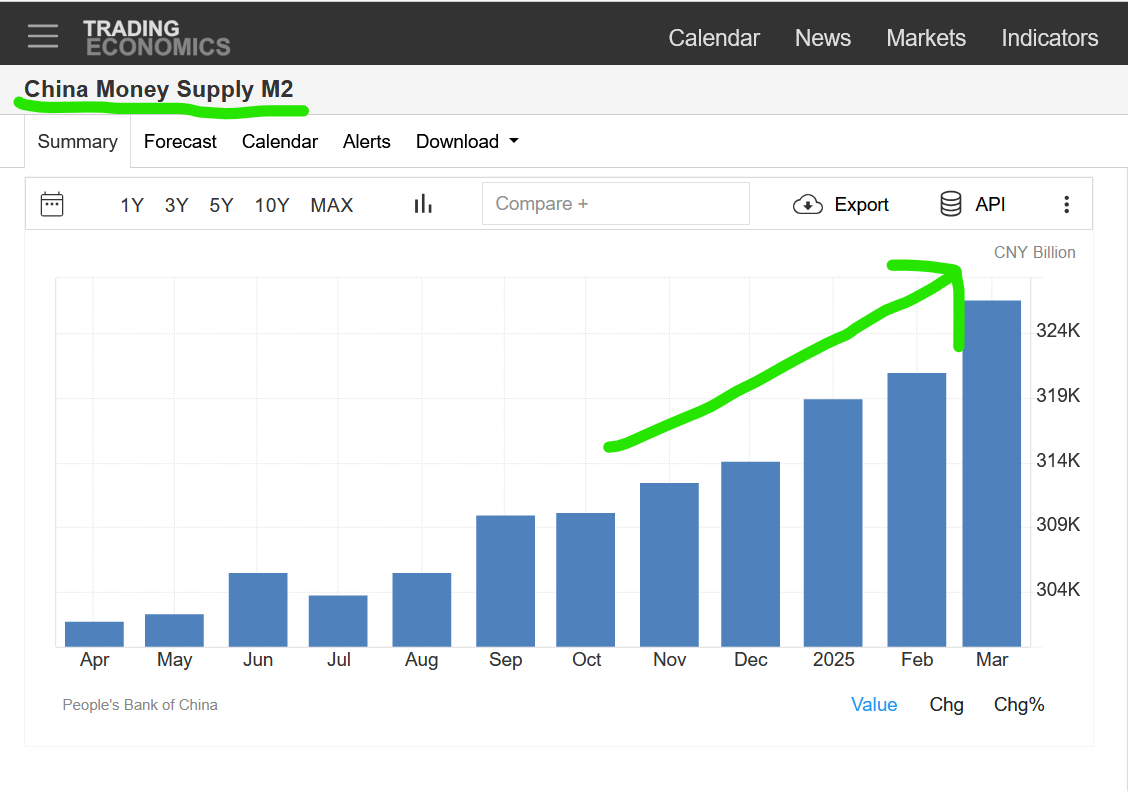The width and height of the screenshot is (1128, 792).
Task: Click the Oct bar in chart
Action: (x=586, y=580)
